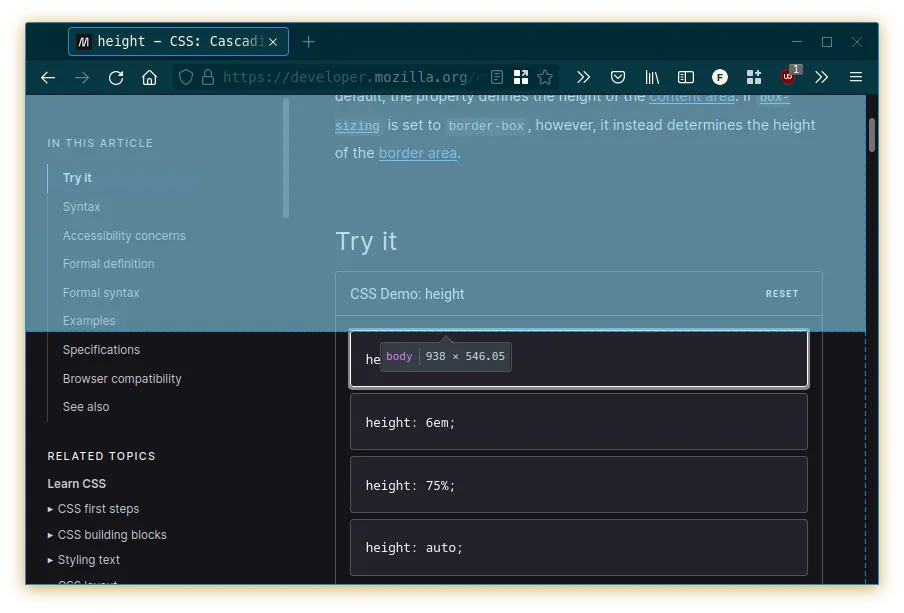Screen dimensions: 904x613
Task: Open a new tab with plus button
Action: pyautogui.click(x=308, y=42)
